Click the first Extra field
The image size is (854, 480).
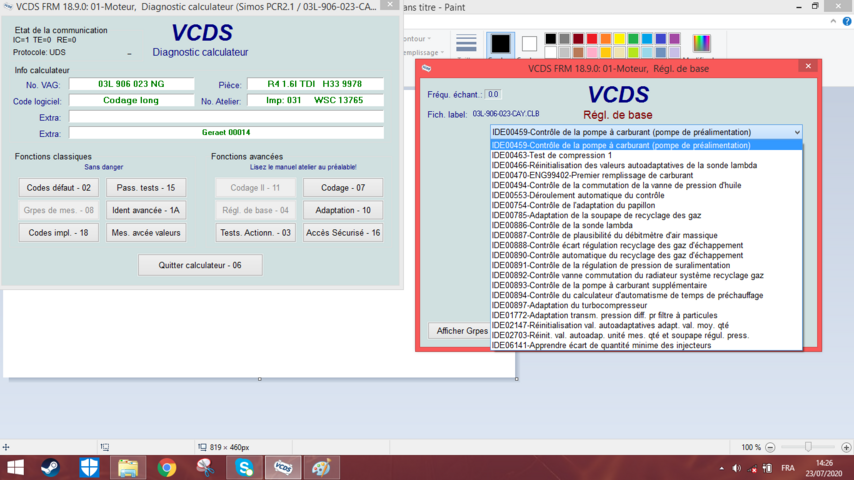click(x=226, y=117)
